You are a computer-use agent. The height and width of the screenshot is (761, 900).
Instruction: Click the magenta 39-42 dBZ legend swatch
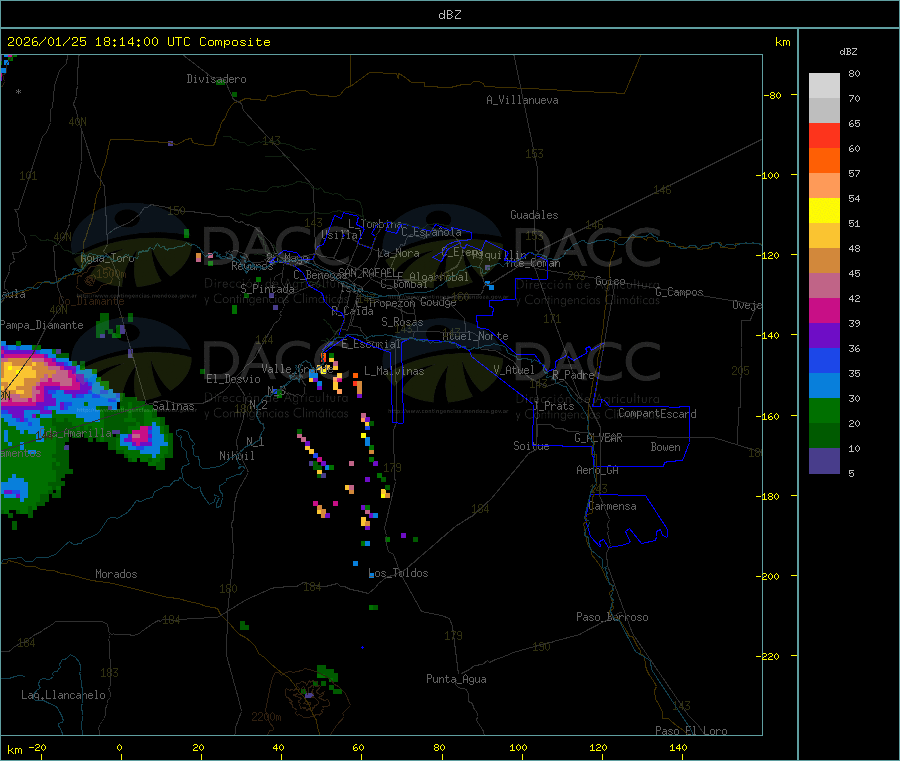824,310
